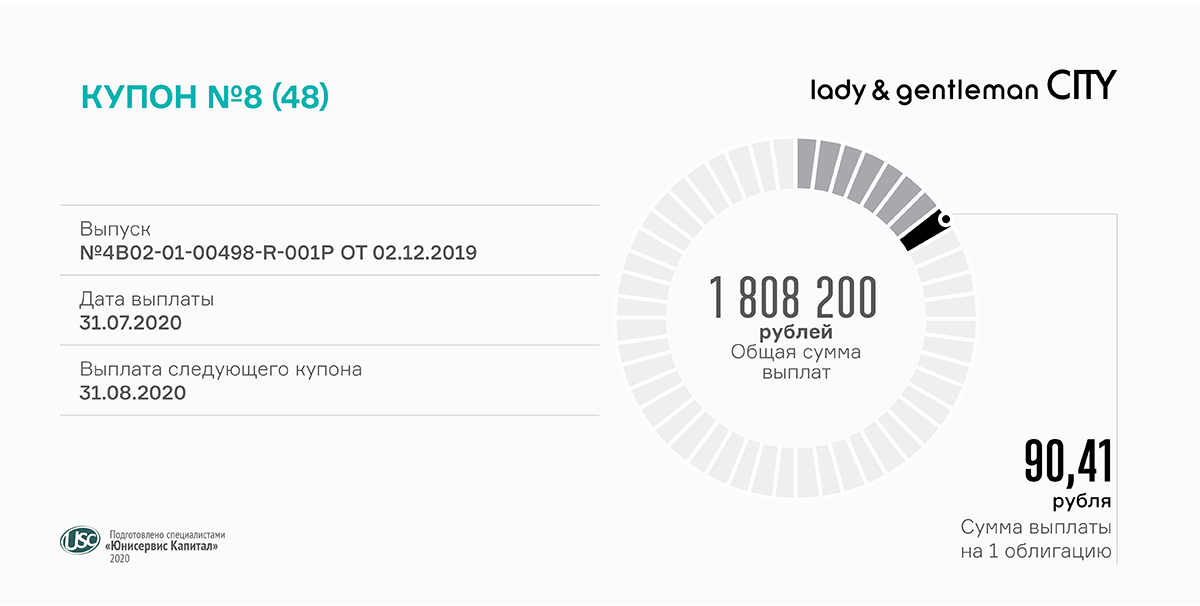Click the Общая сумма выплат caption

[796, 362]
